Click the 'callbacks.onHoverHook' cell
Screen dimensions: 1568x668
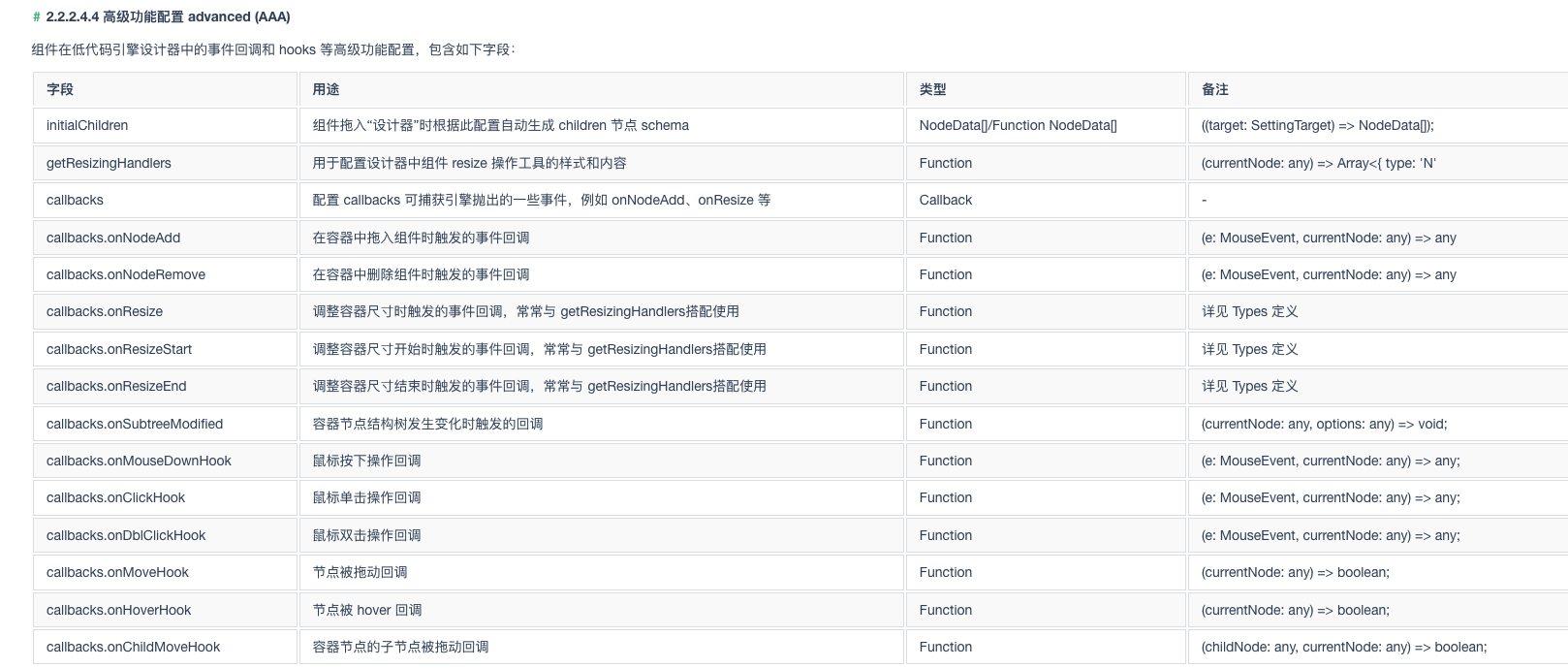pyautogui.click(x=165, y=610)
